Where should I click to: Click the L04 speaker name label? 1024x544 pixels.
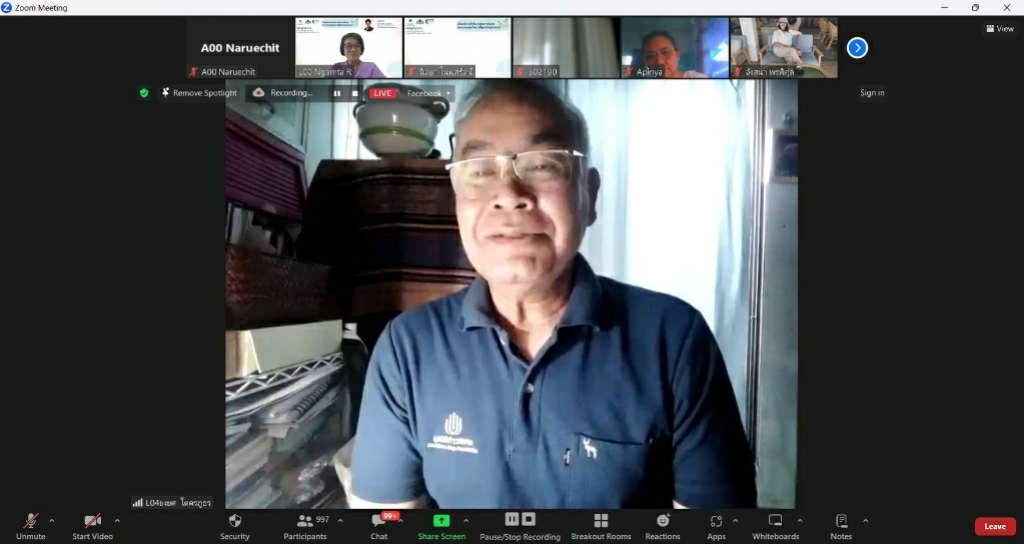(178, 503)
